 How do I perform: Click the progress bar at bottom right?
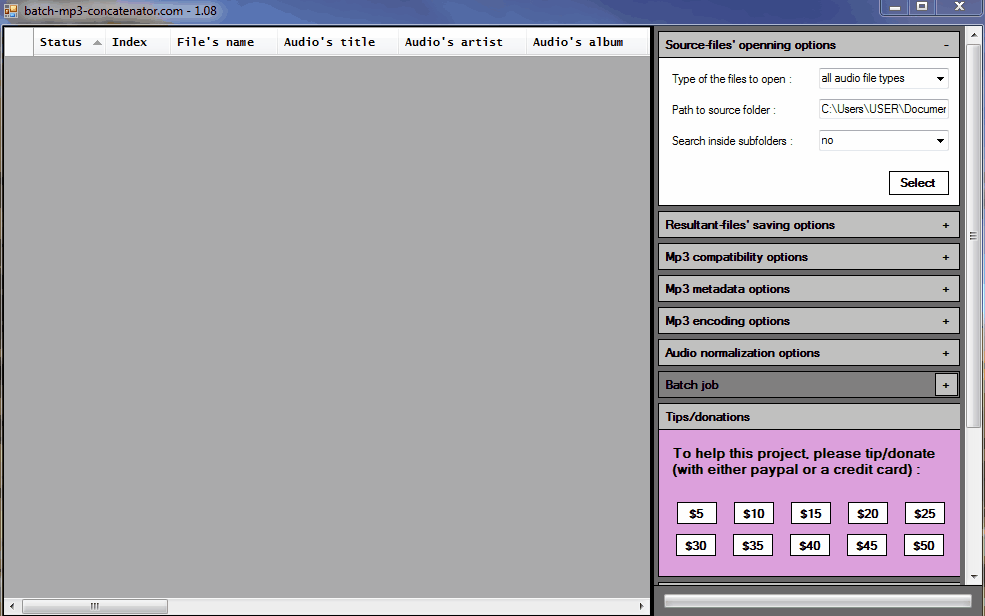click(x=818, y=602)
